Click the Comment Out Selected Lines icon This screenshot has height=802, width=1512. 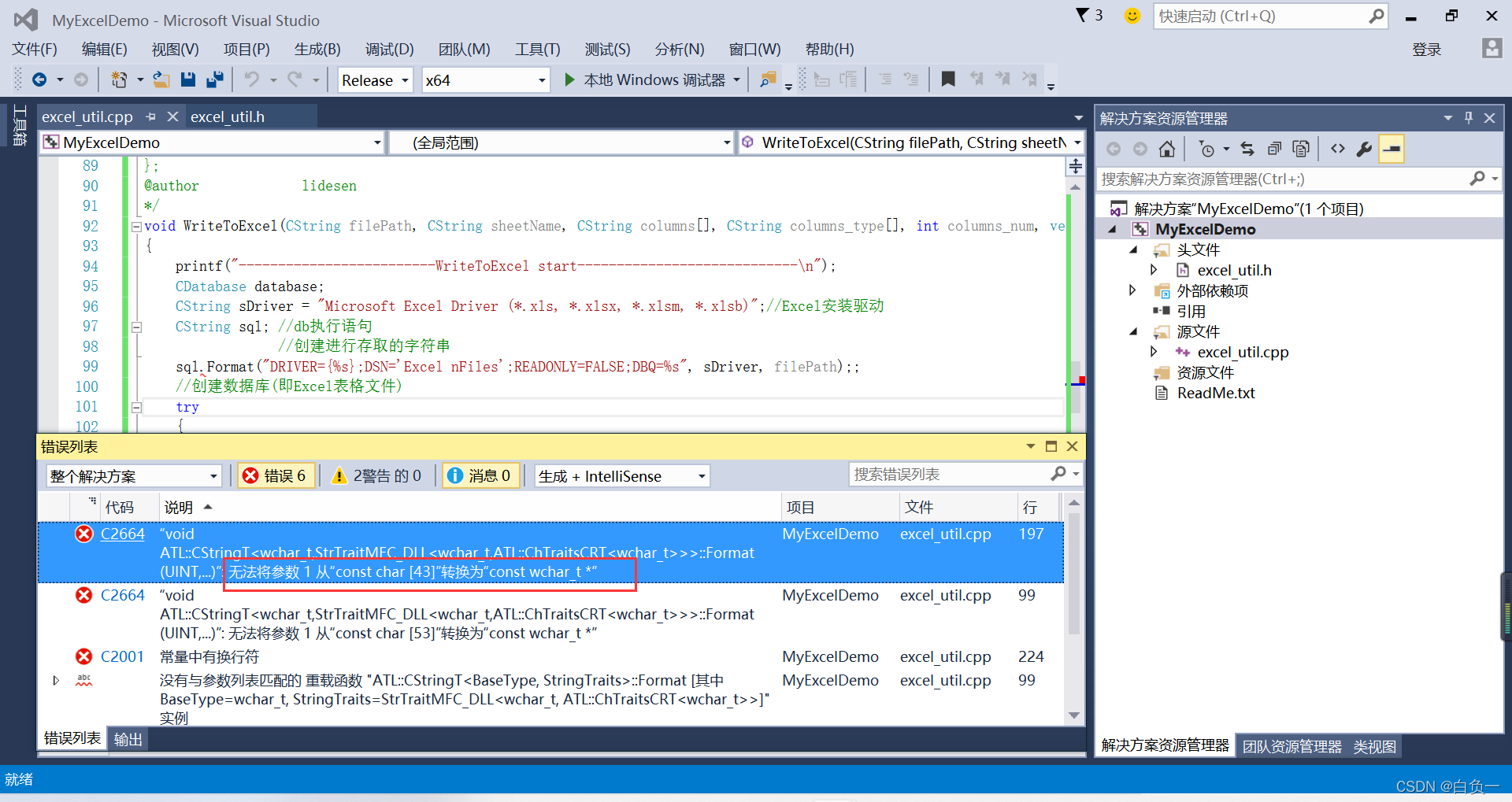(885, 79)
